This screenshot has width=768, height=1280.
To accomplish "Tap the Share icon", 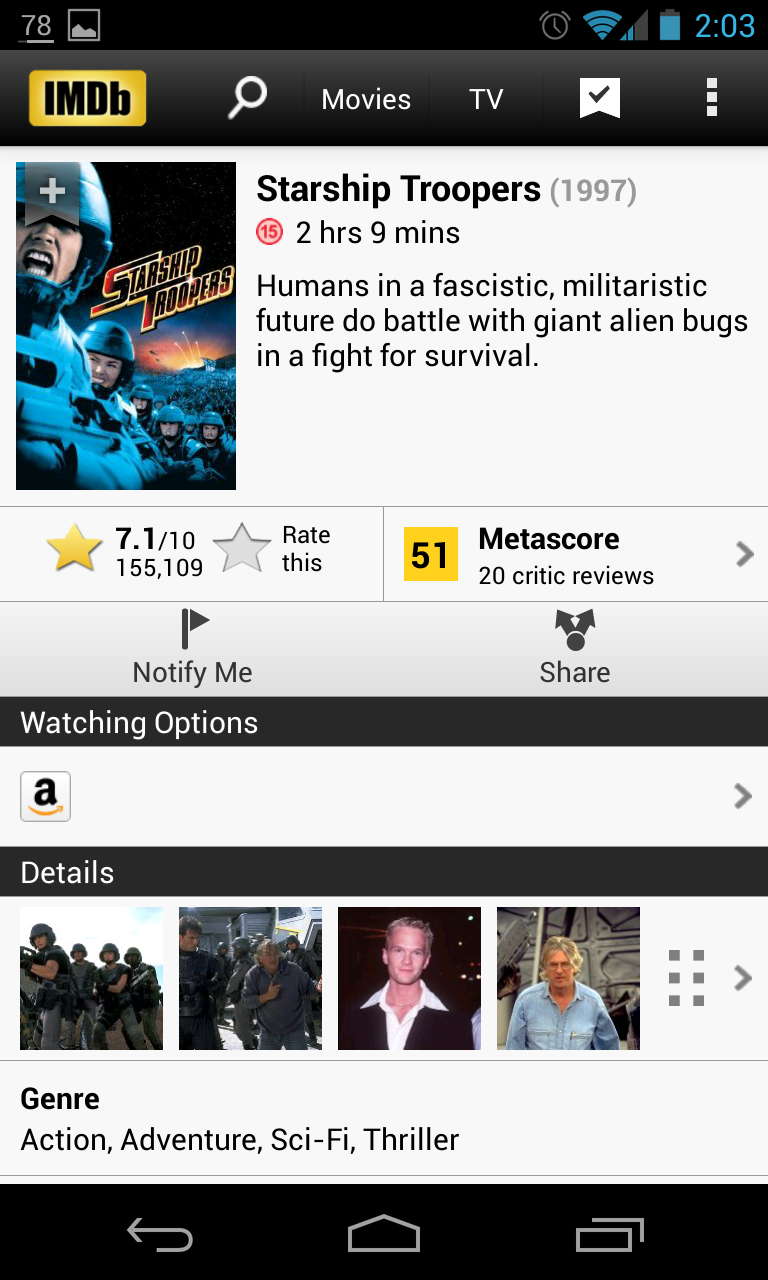I will [575, 630].
